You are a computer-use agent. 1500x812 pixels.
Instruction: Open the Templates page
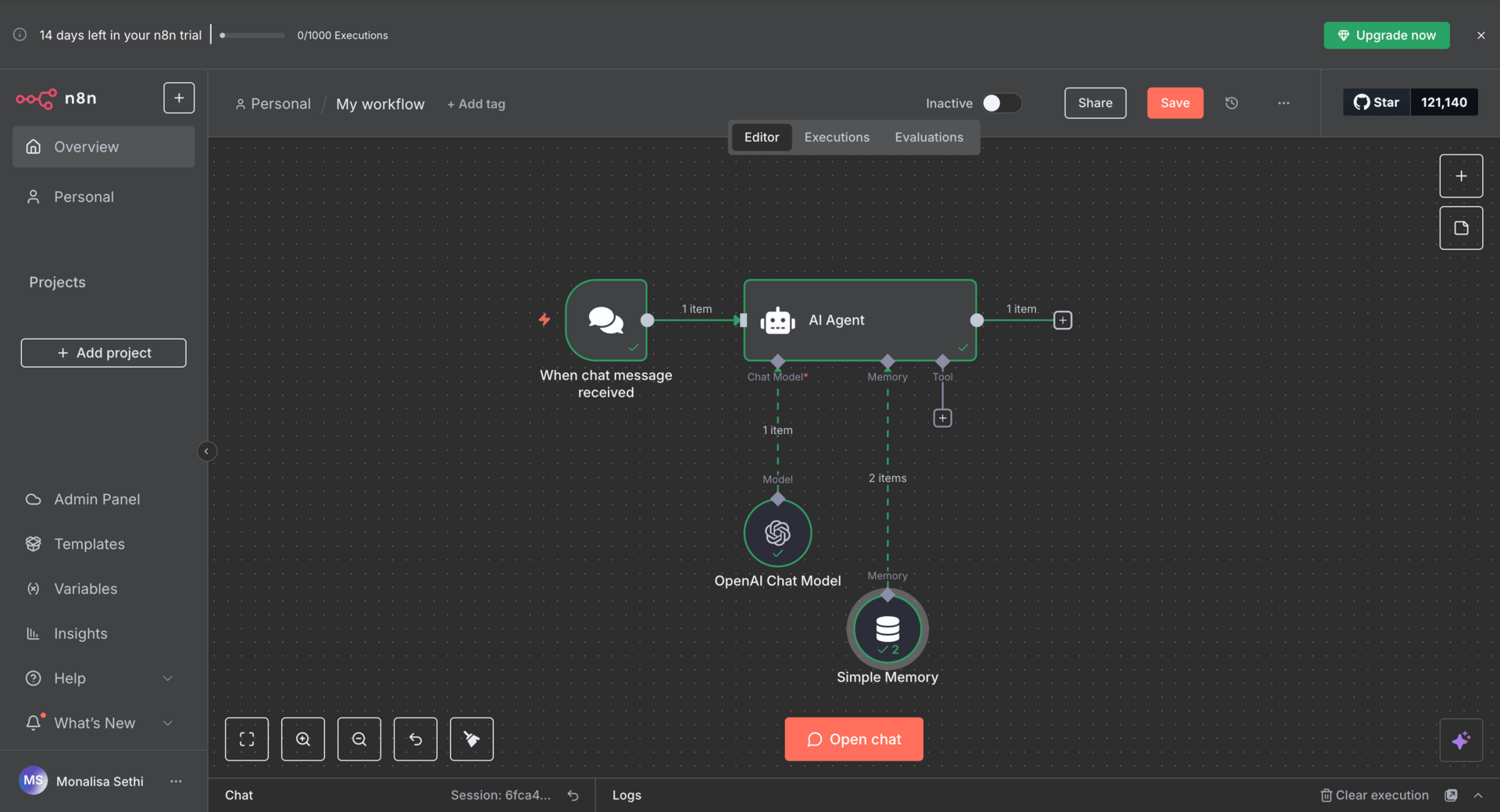point(103,543)
